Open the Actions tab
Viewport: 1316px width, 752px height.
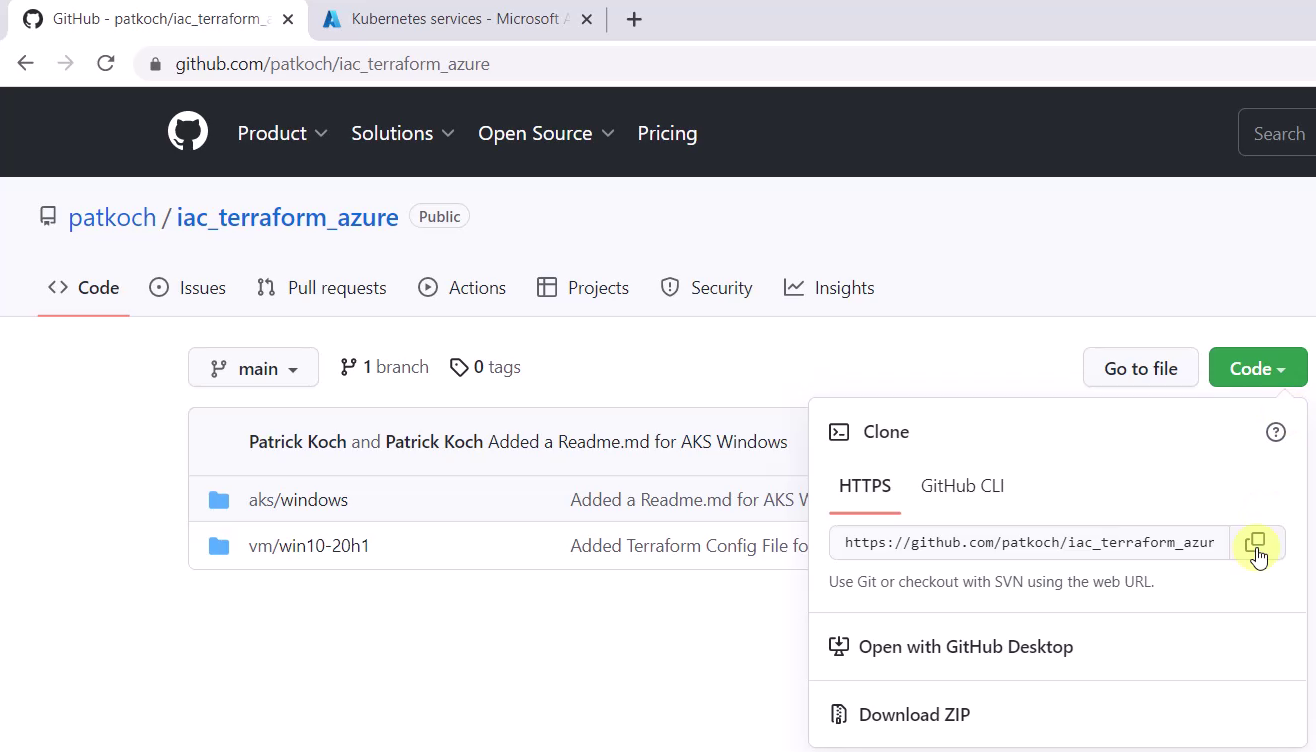pos(462,288)
